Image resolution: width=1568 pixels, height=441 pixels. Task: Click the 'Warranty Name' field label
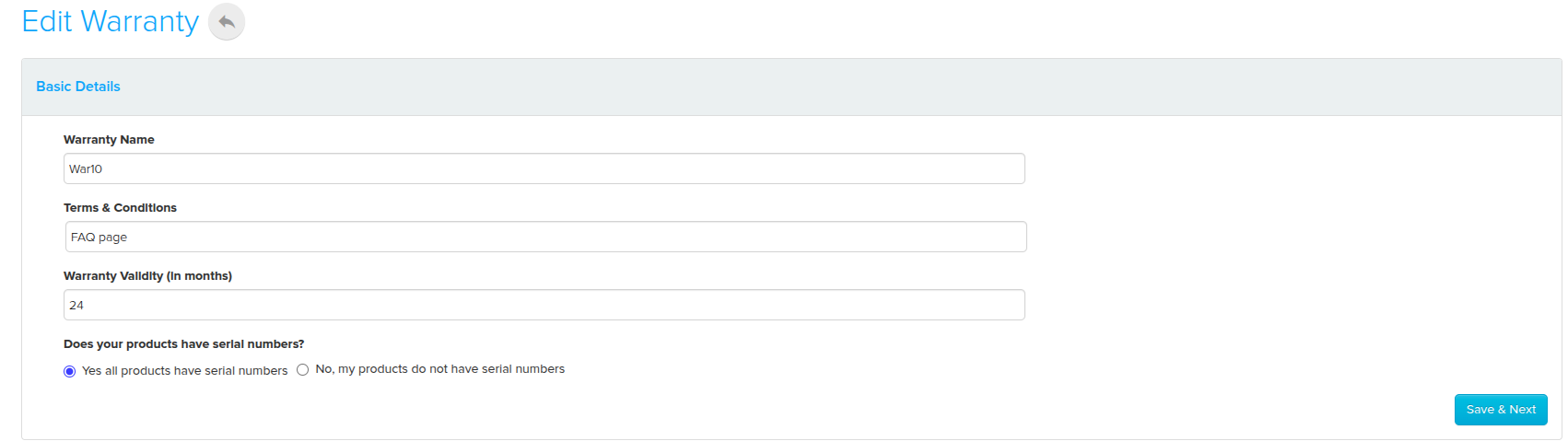click(109, 140)
